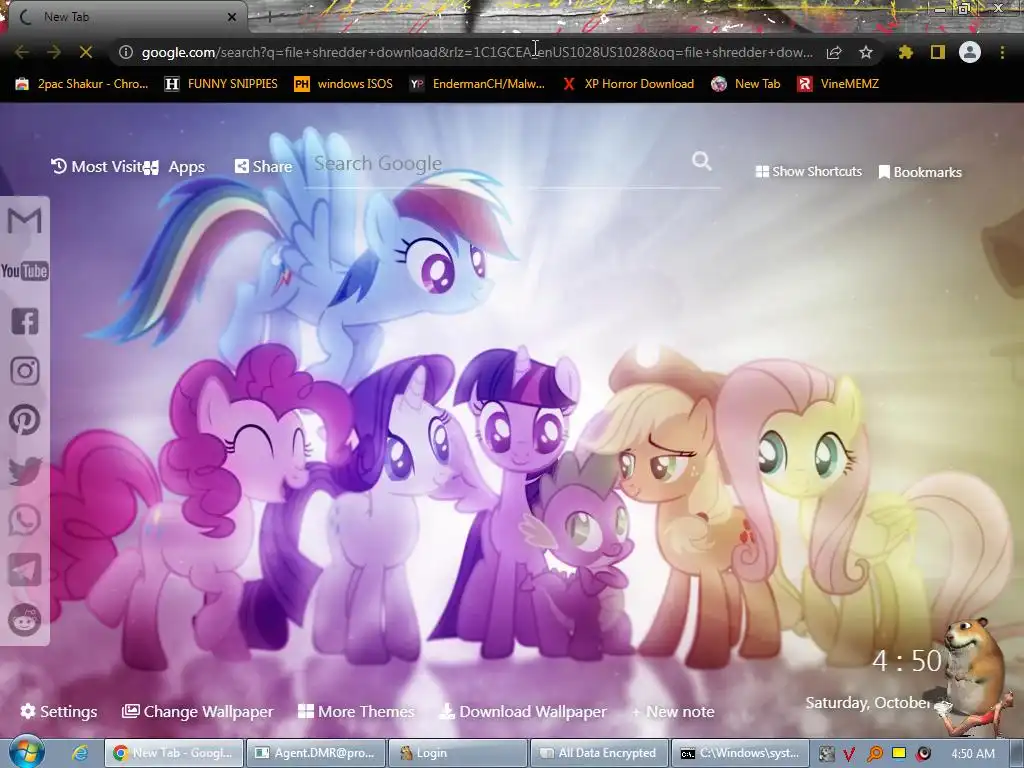Toggle the browser side panel
This screenshot has width=1024, height=768.
[x=938, y=52]
